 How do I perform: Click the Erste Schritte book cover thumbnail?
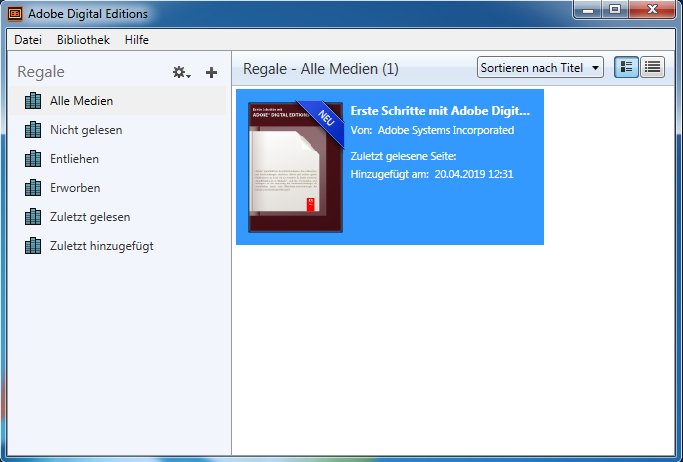(295, 167)
